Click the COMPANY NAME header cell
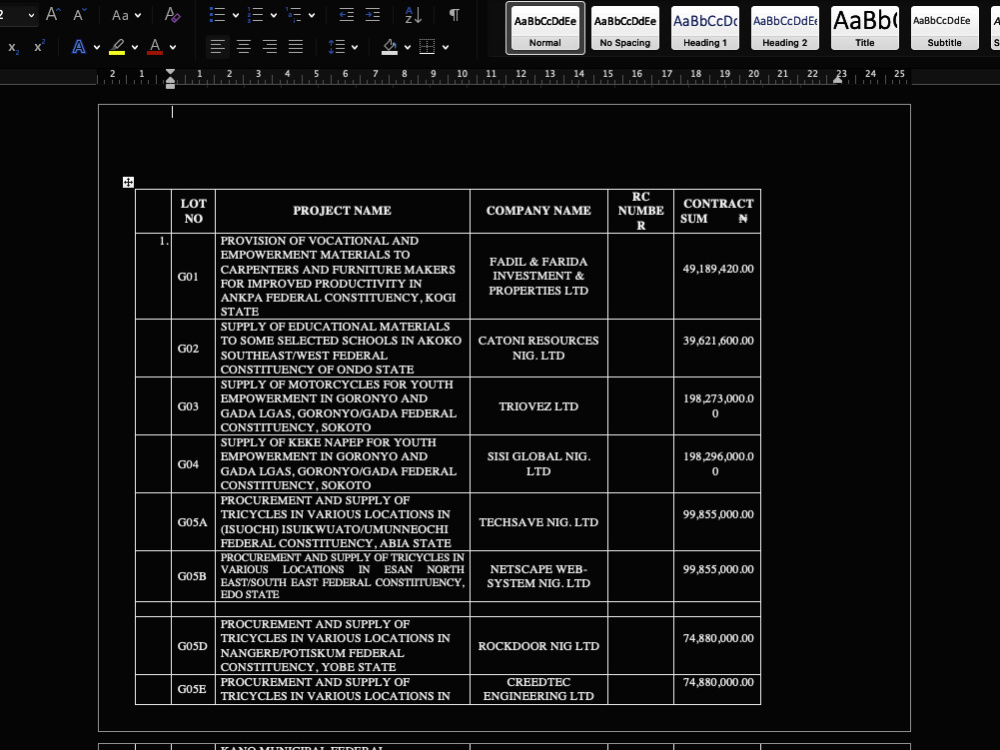Screen dimensions: 1000x750 pos(539,211)
